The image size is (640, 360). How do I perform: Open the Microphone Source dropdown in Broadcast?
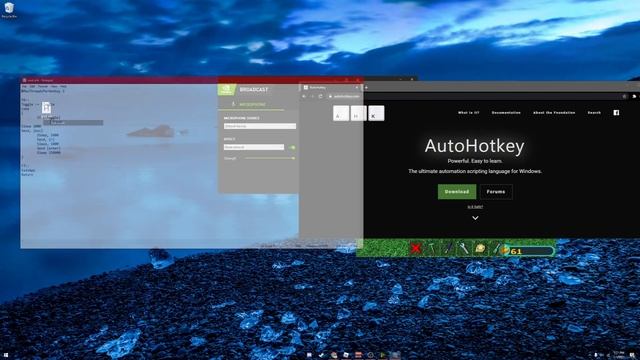pos(260,126)
